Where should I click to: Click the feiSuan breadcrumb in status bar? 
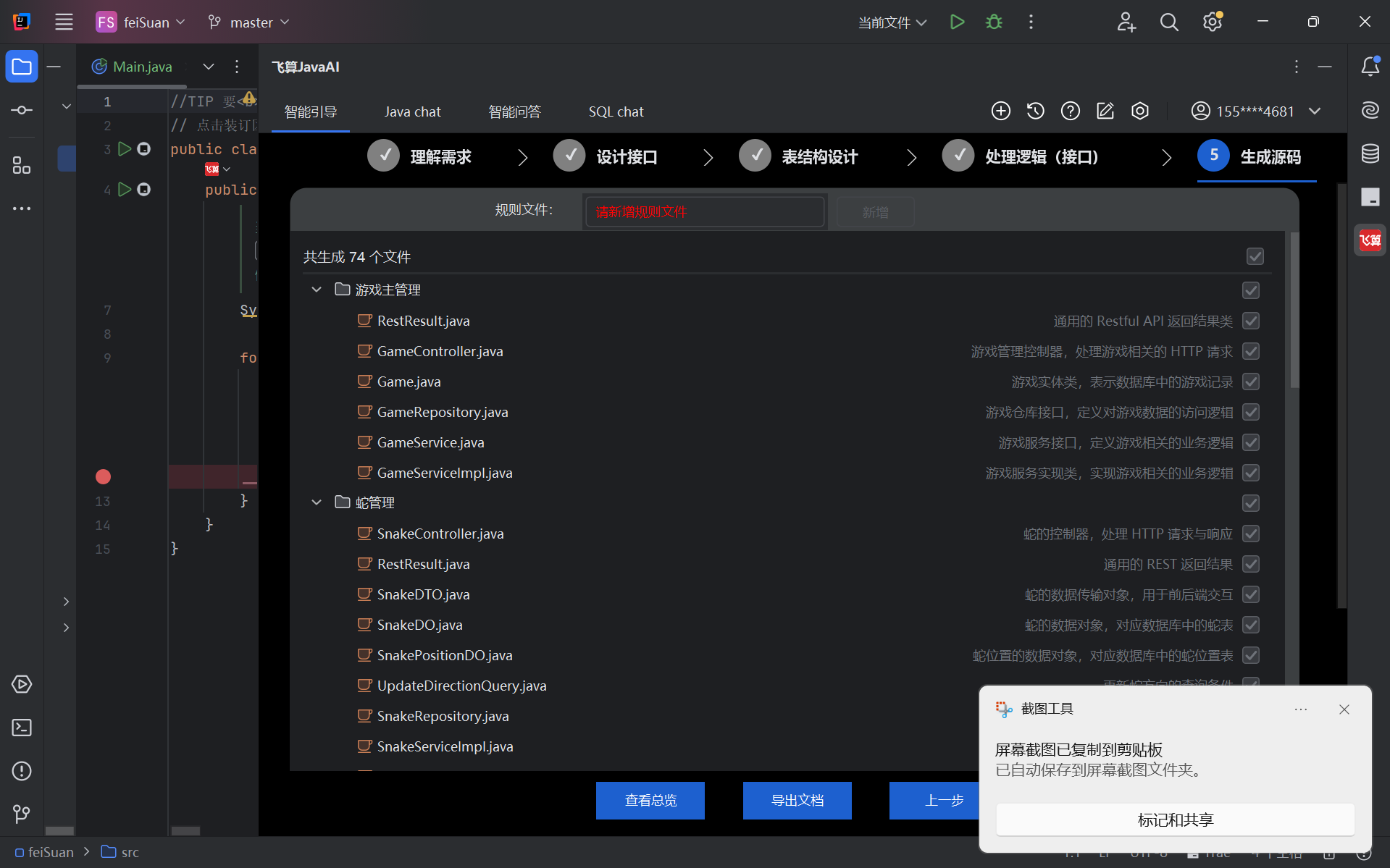(45, 852)
